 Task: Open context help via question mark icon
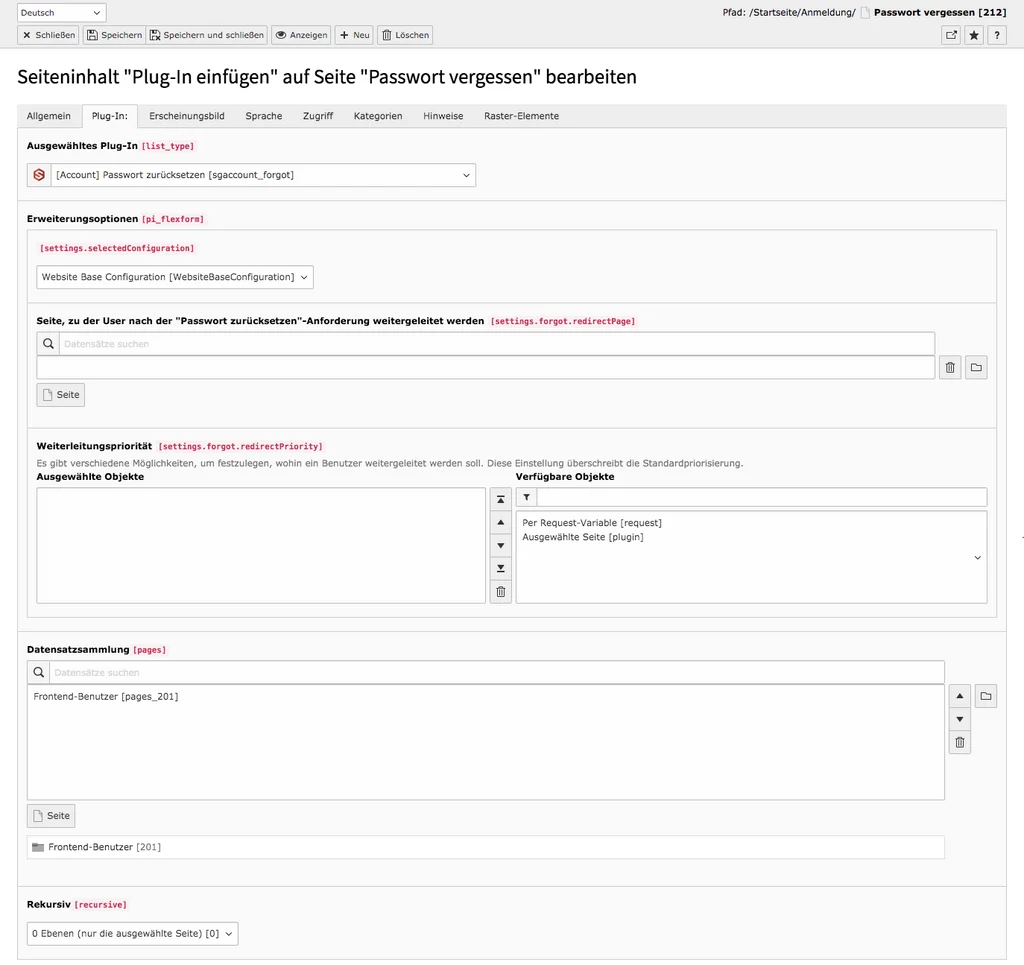pyautogui.click(x=997, y=34)
